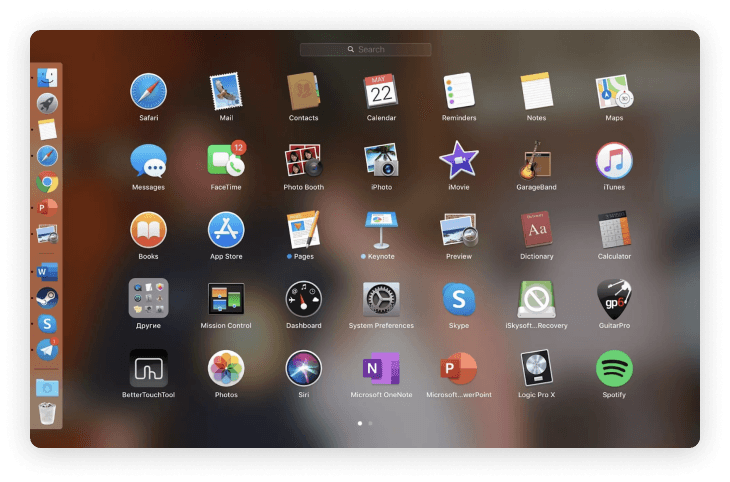Image resolution: width=730 pixels, height=482 pixels.
Task: Launch the Photos app
Action: click(x=226, y=368)
